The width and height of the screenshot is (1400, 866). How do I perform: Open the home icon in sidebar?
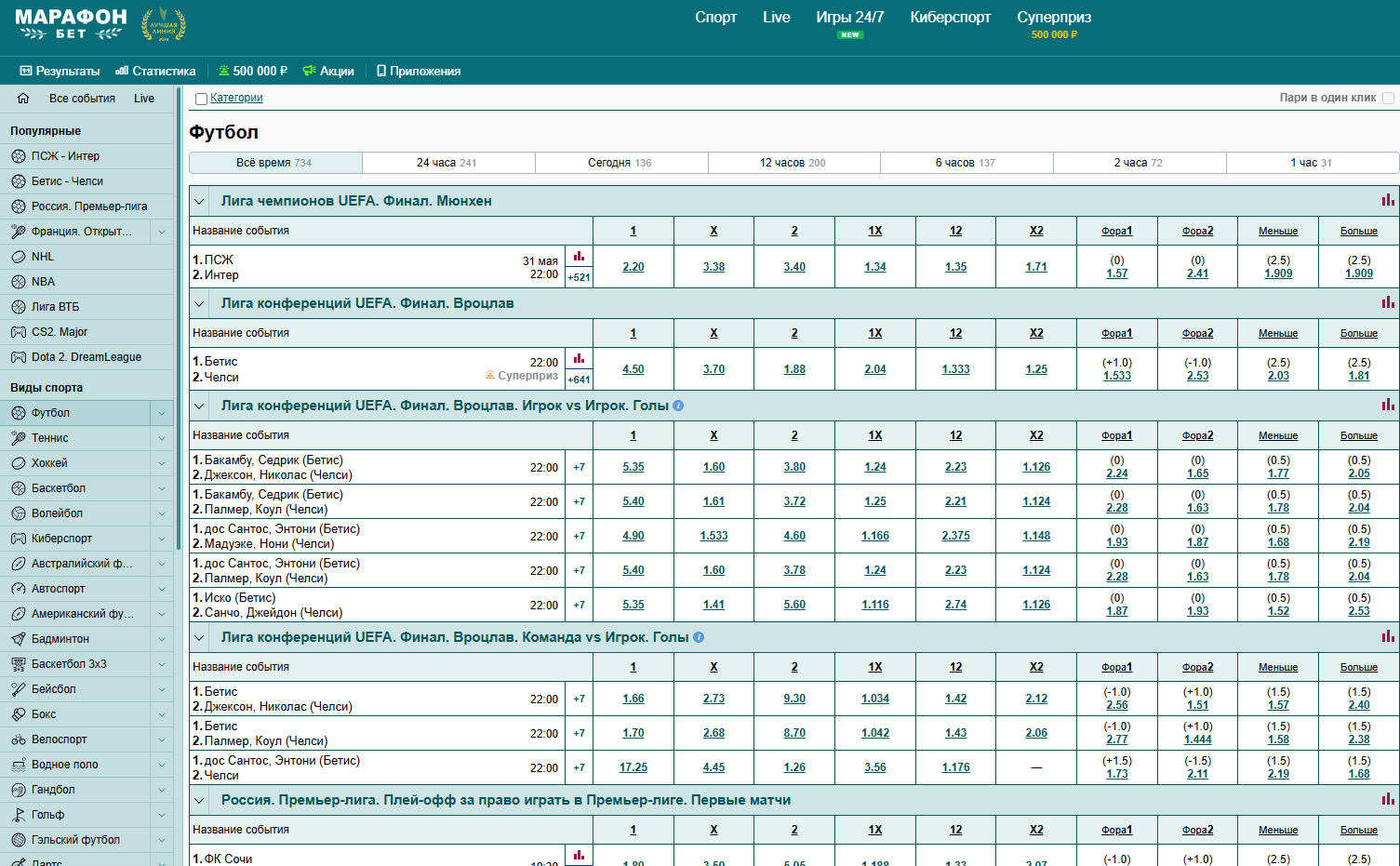pyautogui.click(x=23, y=99)
